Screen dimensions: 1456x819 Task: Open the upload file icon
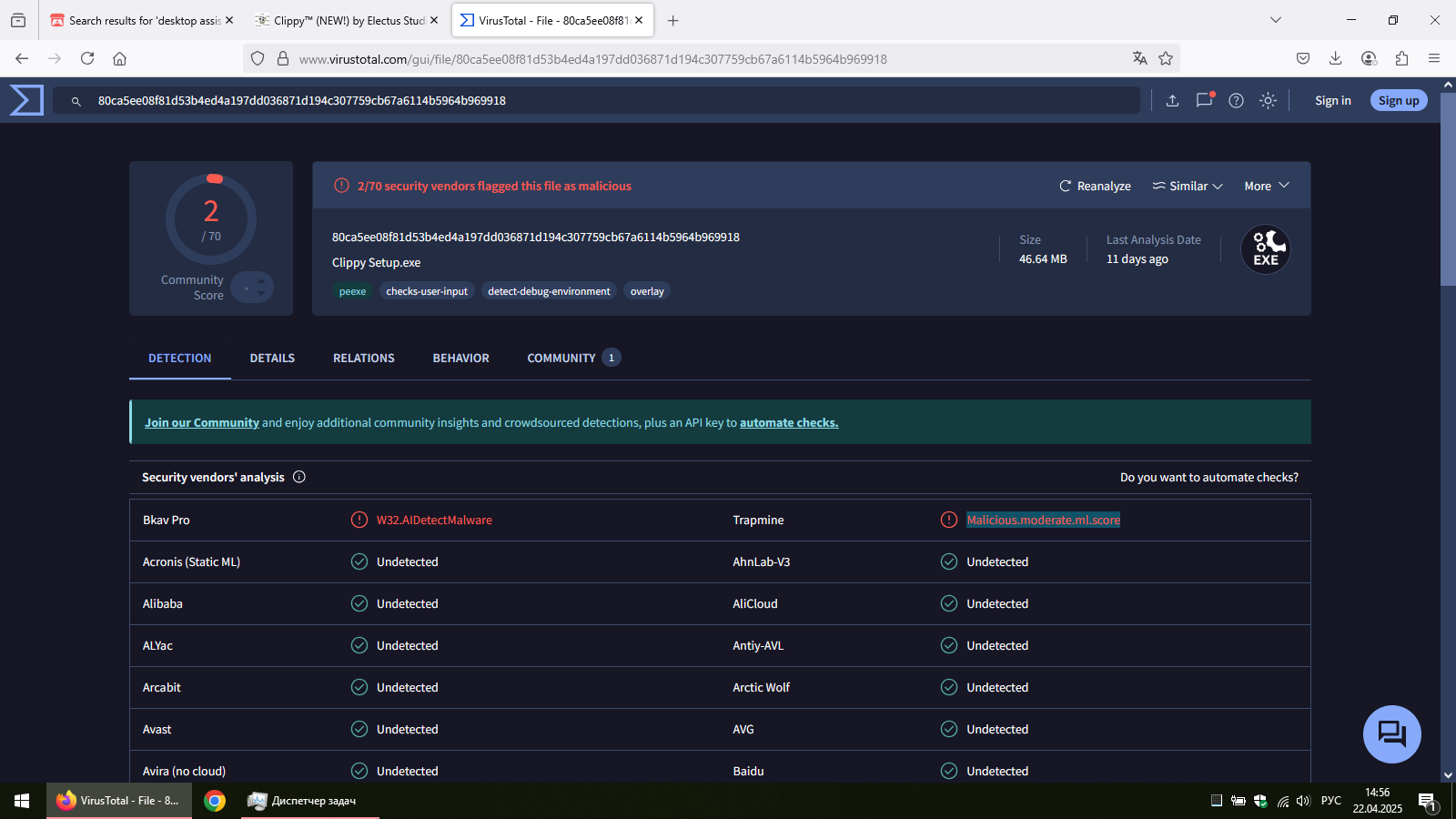click(x=1172, y=101)
